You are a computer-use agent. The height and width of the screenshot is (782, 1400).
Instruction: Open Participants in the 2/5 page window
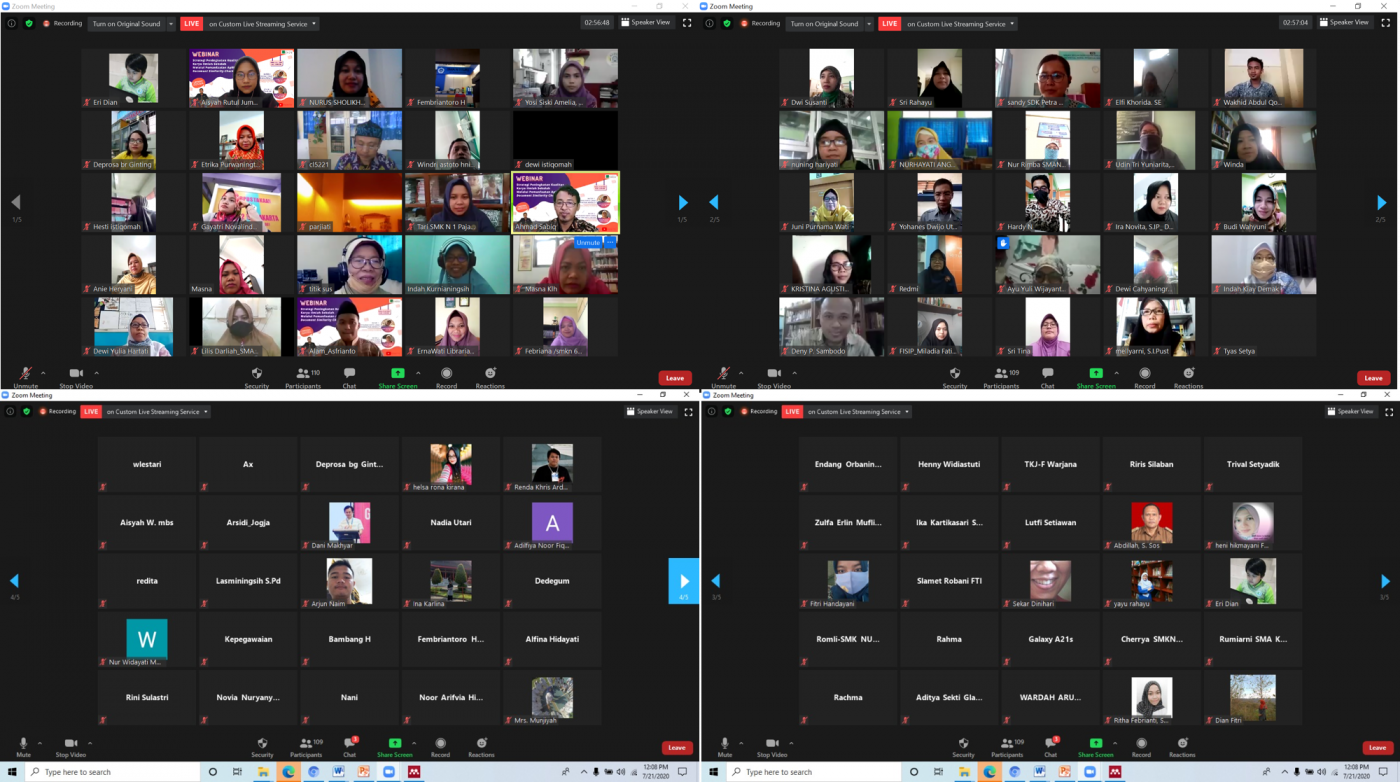1001,377
